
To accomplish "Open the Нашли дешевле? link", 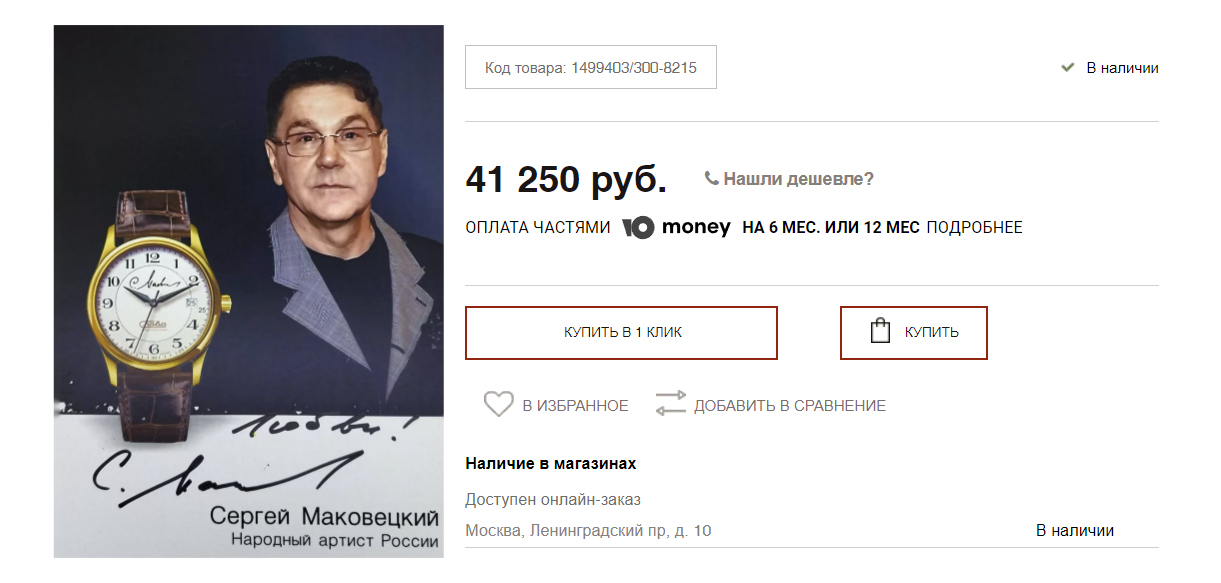I will 798,179.
